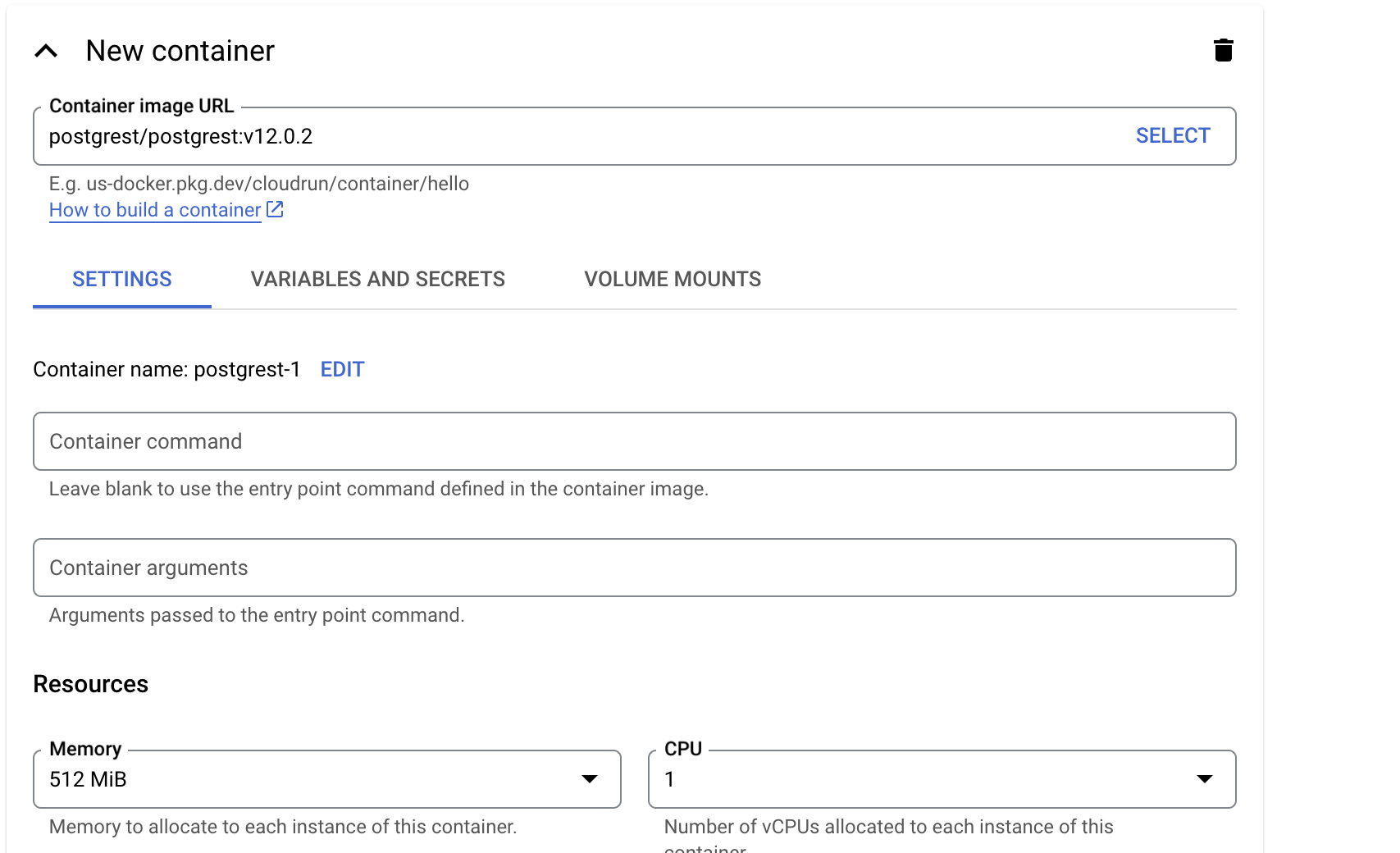The image size is (1400, 853).
Task: Focus the Container image URL field
Action: pyautogui.click(x=574, y=136)
